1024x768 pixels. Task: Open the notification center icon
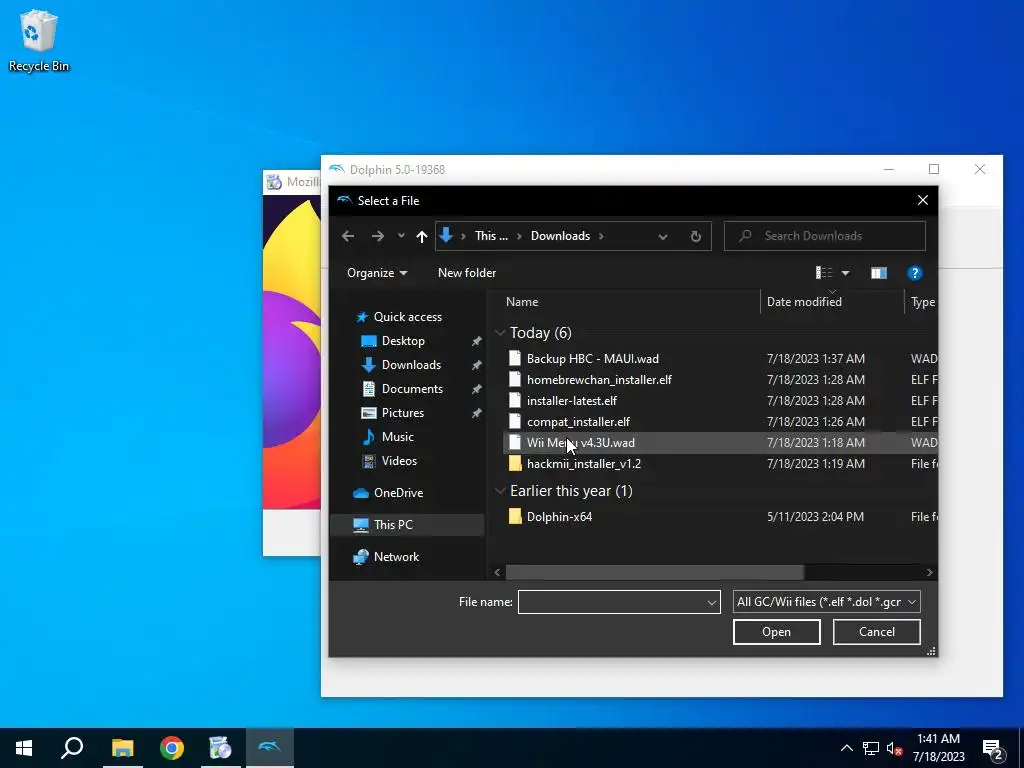point(993,748)
